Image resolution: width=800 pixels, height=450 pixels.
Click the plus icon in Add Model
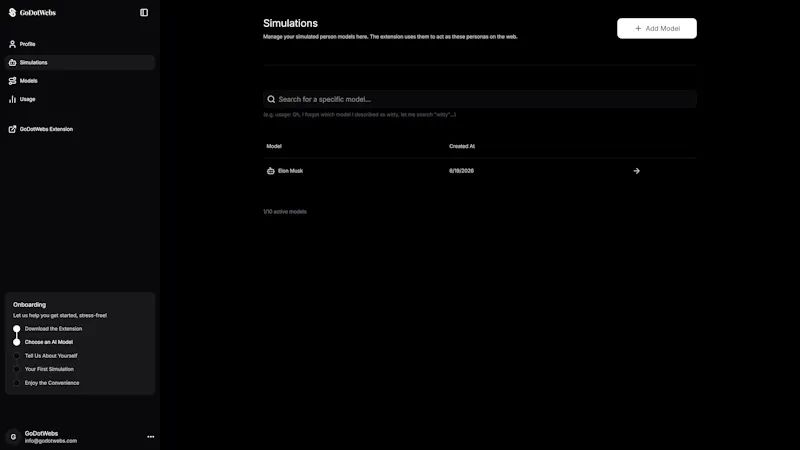pyautogui.click(x=638, y=29)
